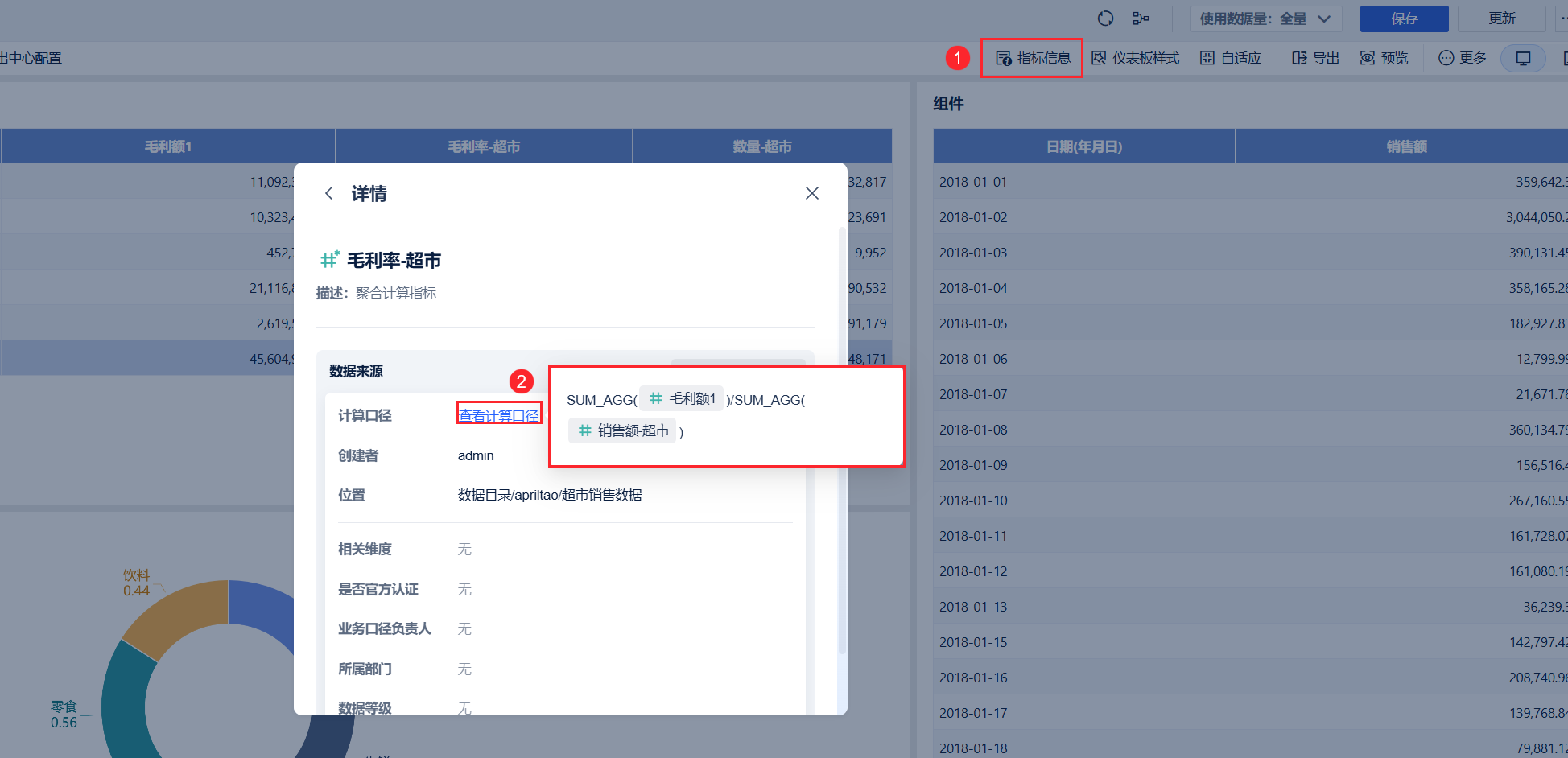This screenshot has height=758, width=1568.
Task: Click 导出 in the toolbar
Action: pyautogui.click(x=1315, y=58)
